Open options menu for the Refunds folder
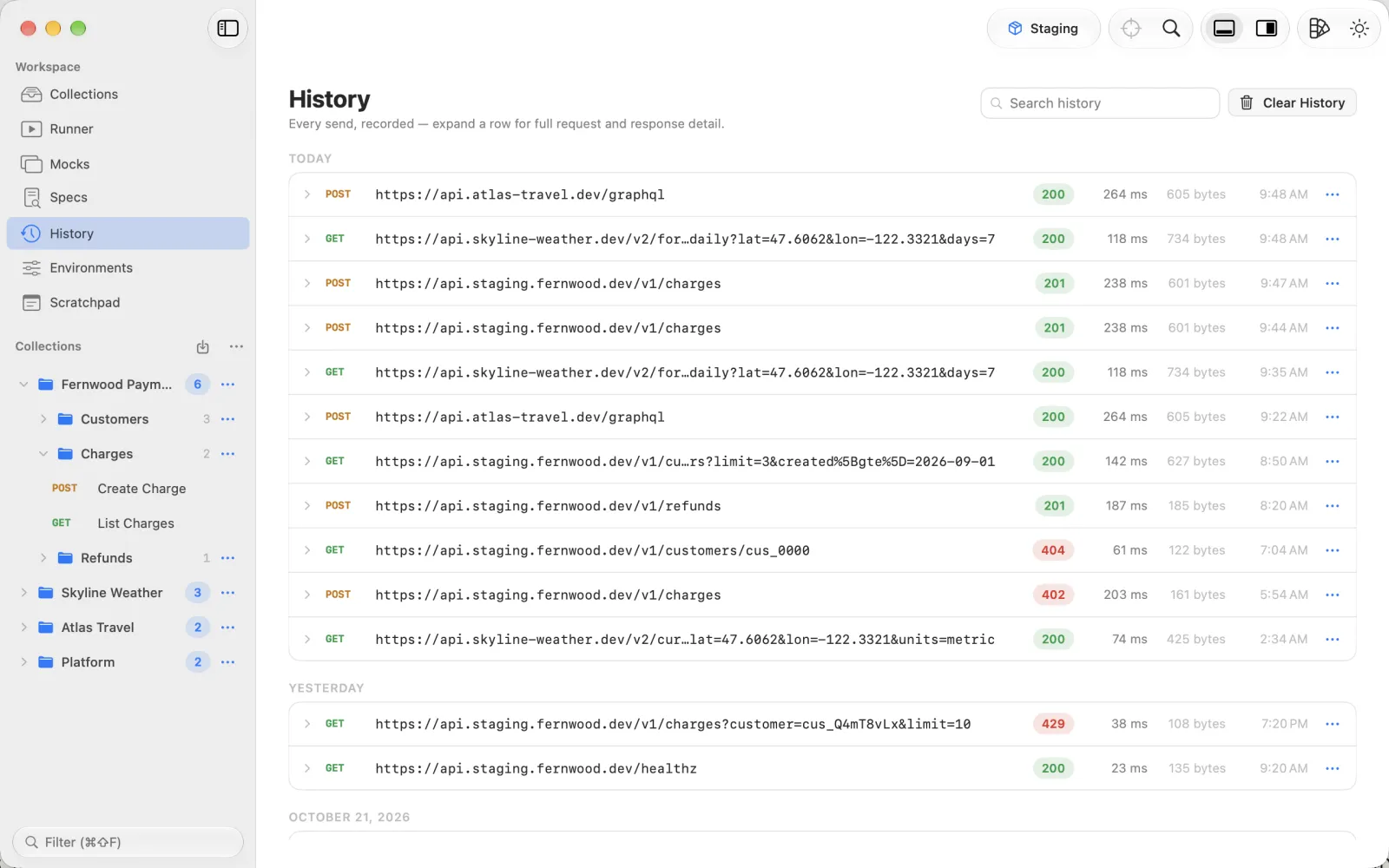The width and height of the screenshot is (1389, 868). tap(227, 558)
